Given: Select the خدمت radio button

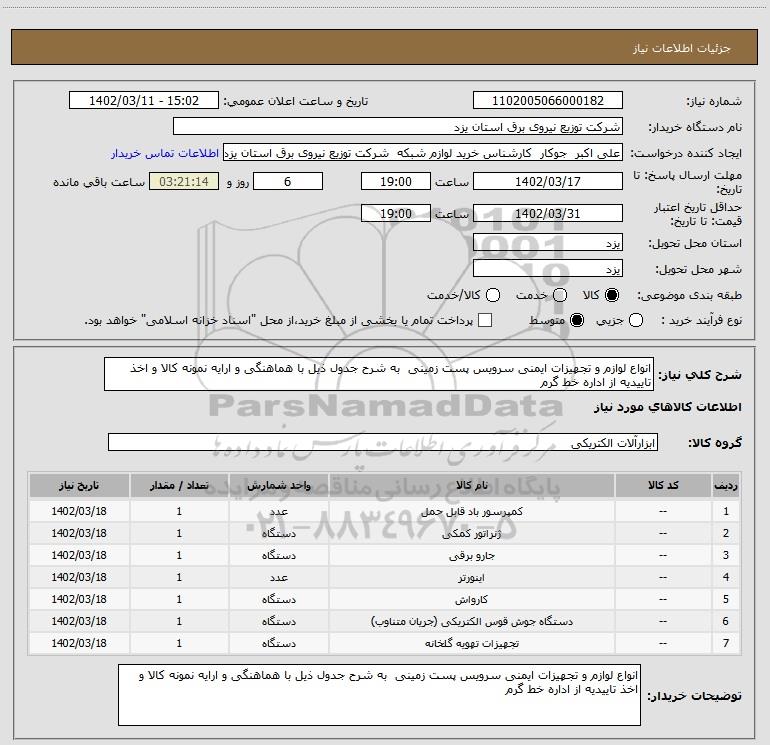Looking at the screenshot, I should pos(560,295).
